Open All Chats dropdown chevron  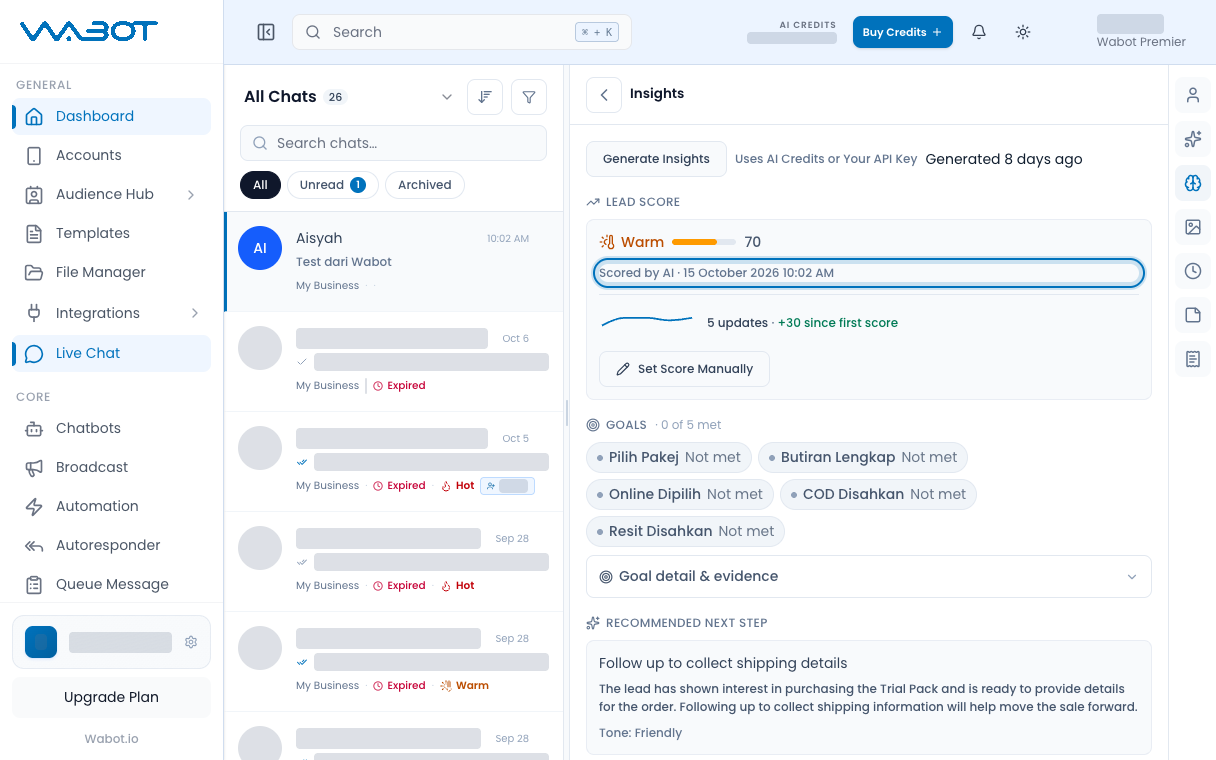point(447,97)
